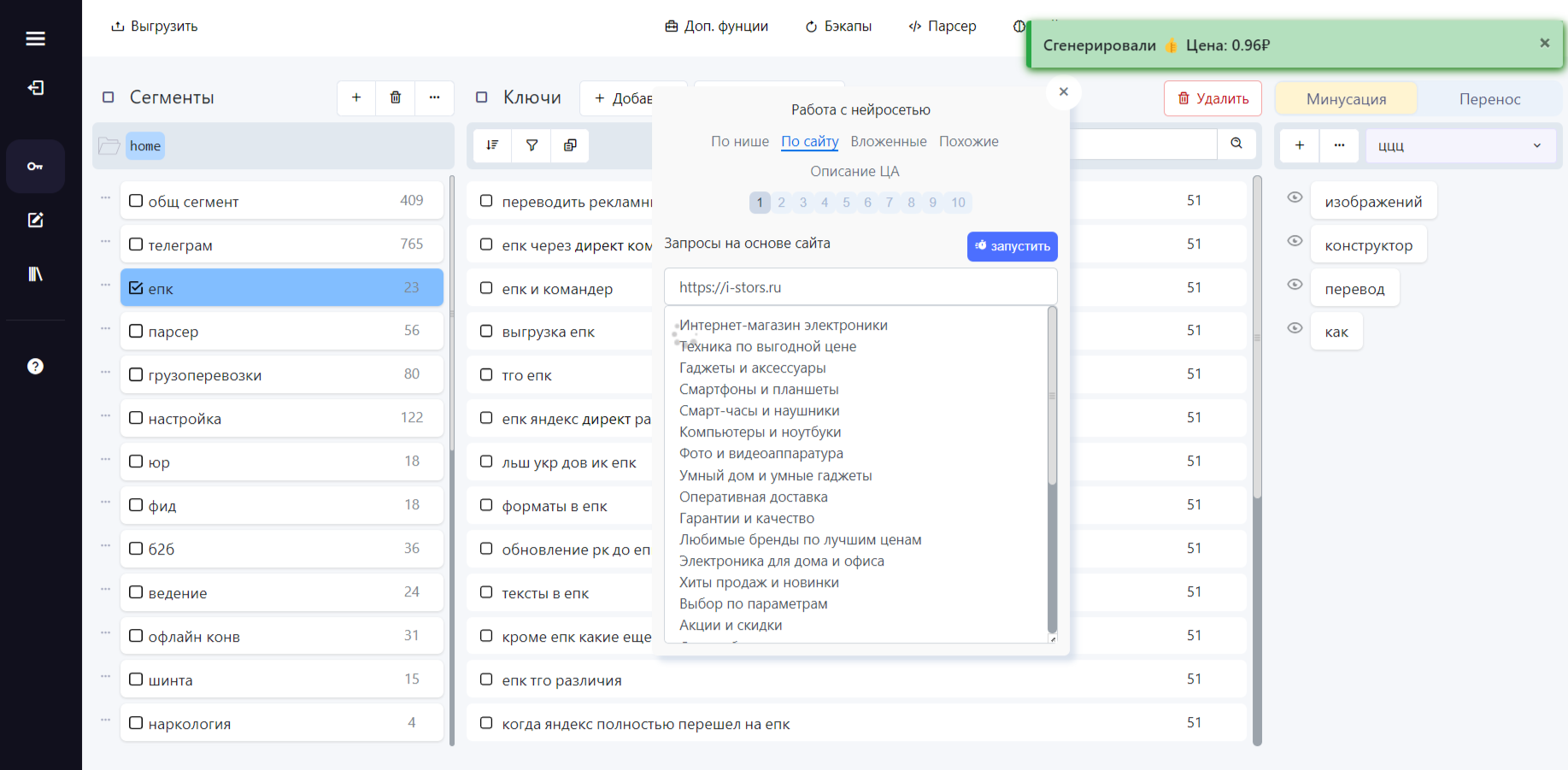Select page 5 in the pagination
This screenshot has width=1568, height=770.
pos(846,203)
